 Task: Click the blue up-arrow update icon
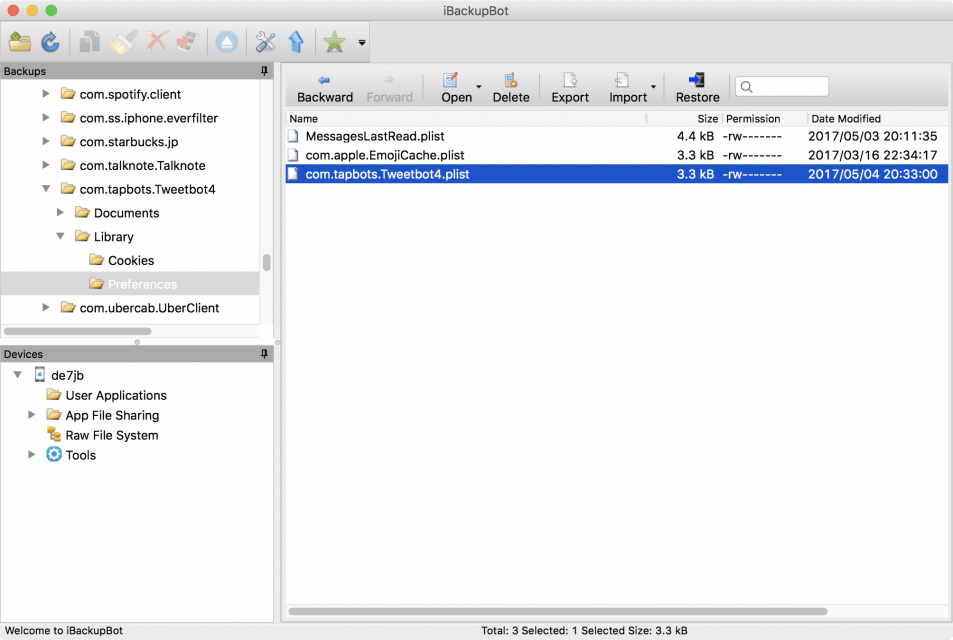[x=296, y=42]
